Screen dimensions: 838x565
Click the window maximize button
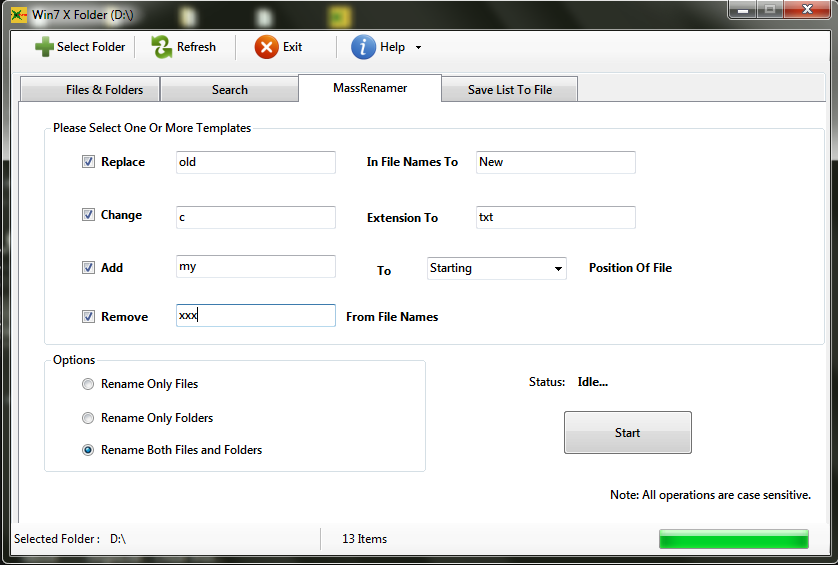click(770, 9)
